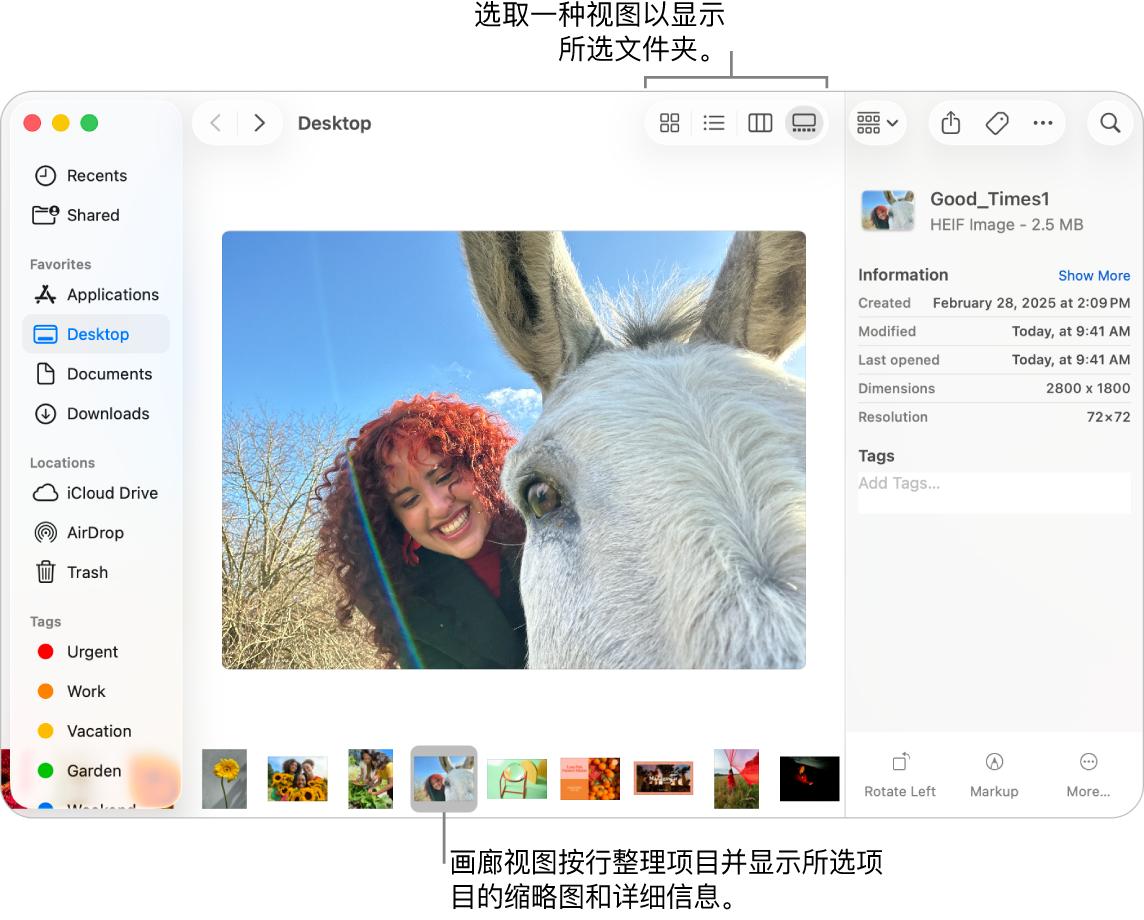
Task: Click the Share icon
Action: pos(951,123)
